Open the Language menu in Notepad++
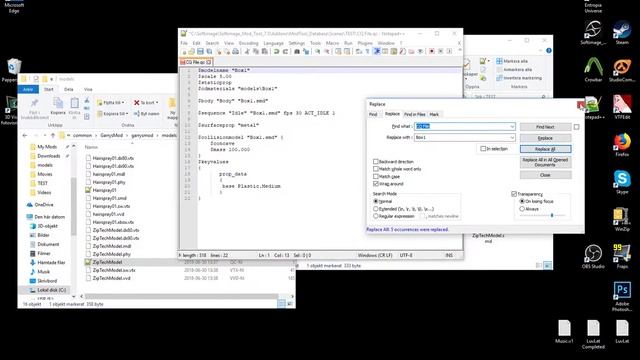640x360 pixels. (273, 43)
